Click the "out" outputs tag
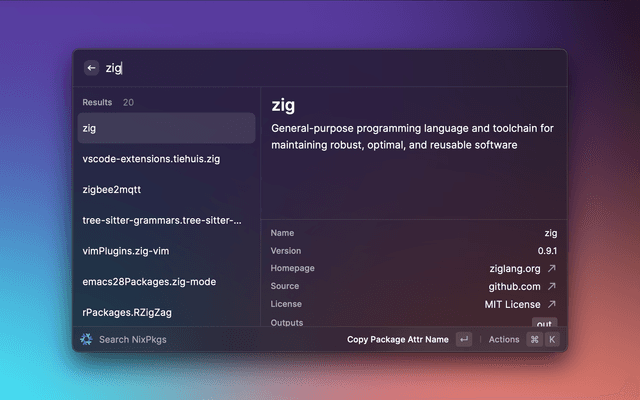 pyautogui.click(x=545, y=324)
